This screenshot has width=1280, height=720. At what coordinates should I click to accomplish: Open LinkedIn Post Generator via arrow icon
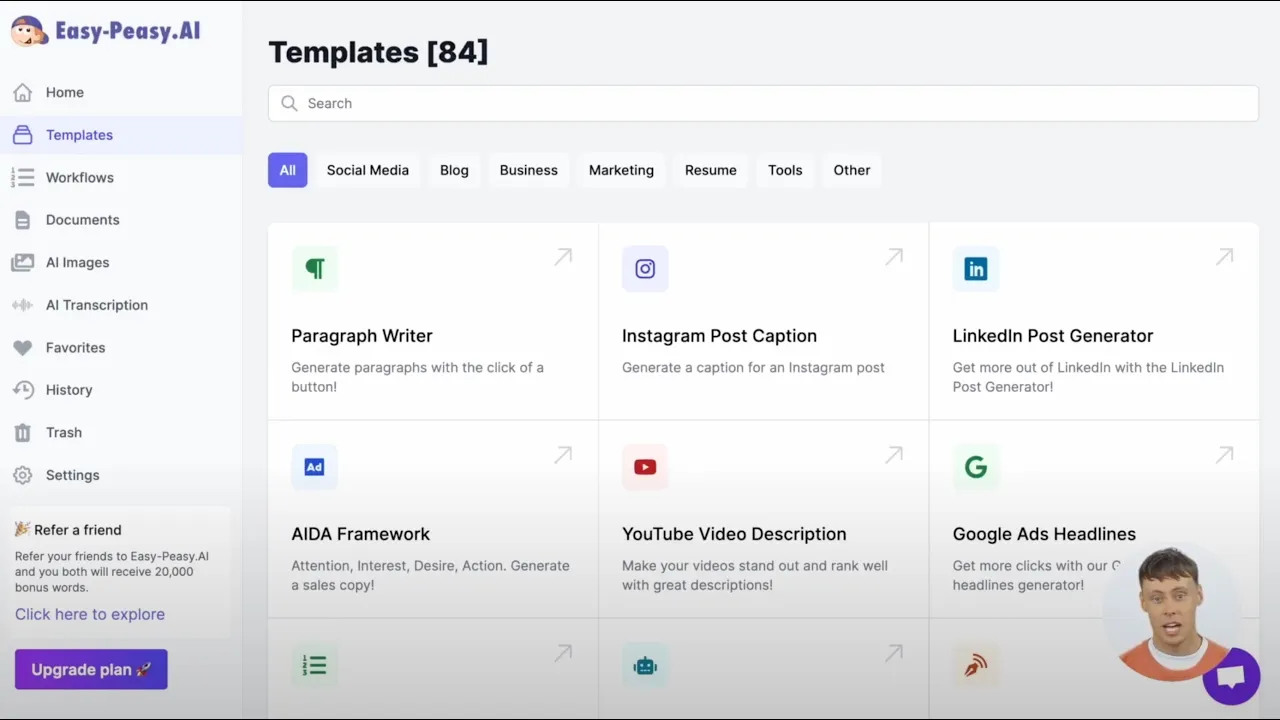1225,257
